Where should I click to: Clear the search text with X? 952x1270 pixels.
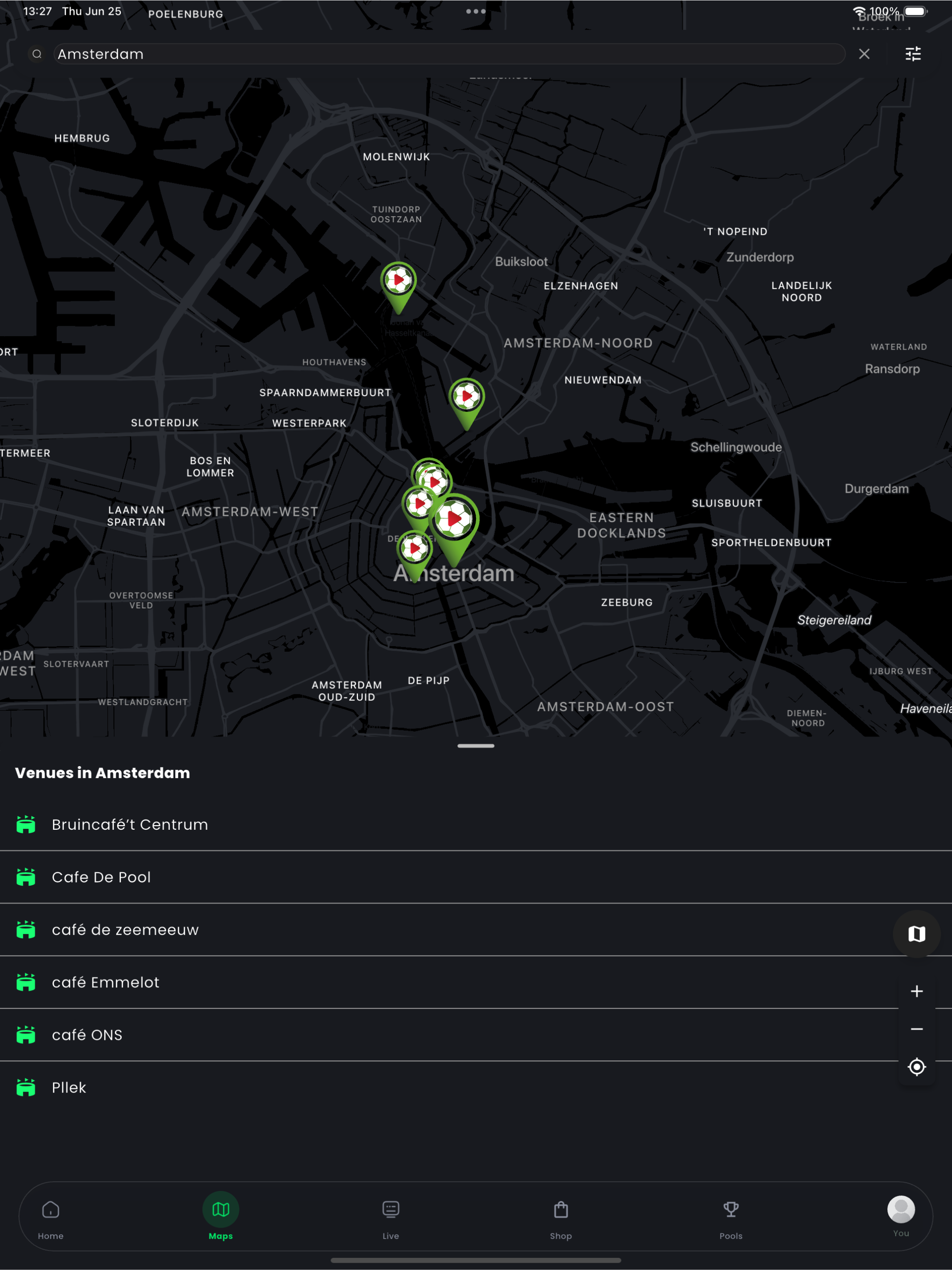[864, 54]
